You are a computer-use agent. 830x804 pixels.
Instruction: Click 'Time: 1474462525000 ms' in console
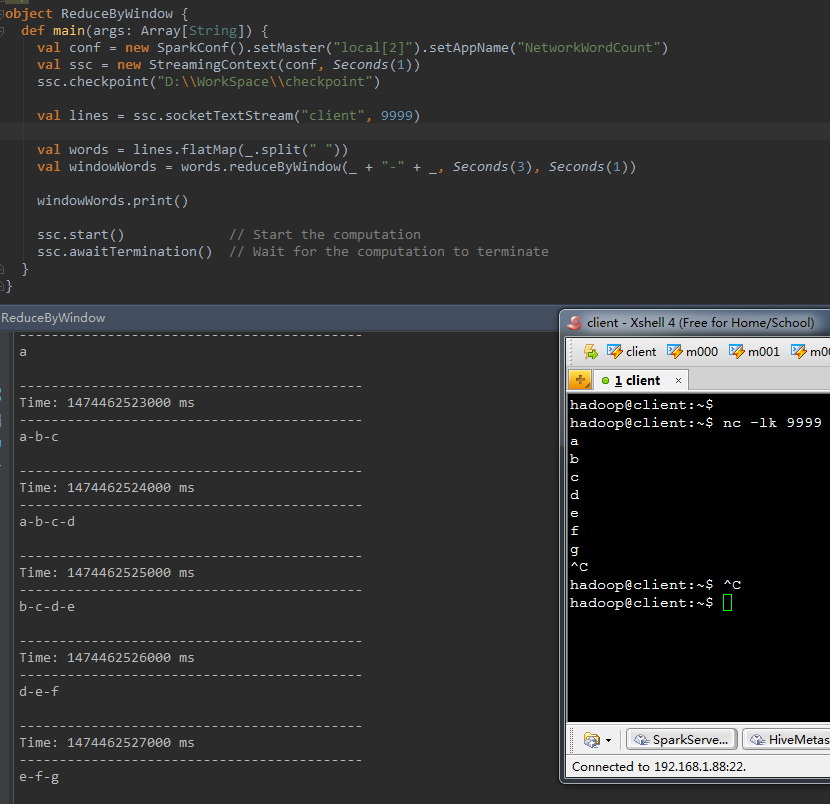pyautogui.click(x=107, y=573)
